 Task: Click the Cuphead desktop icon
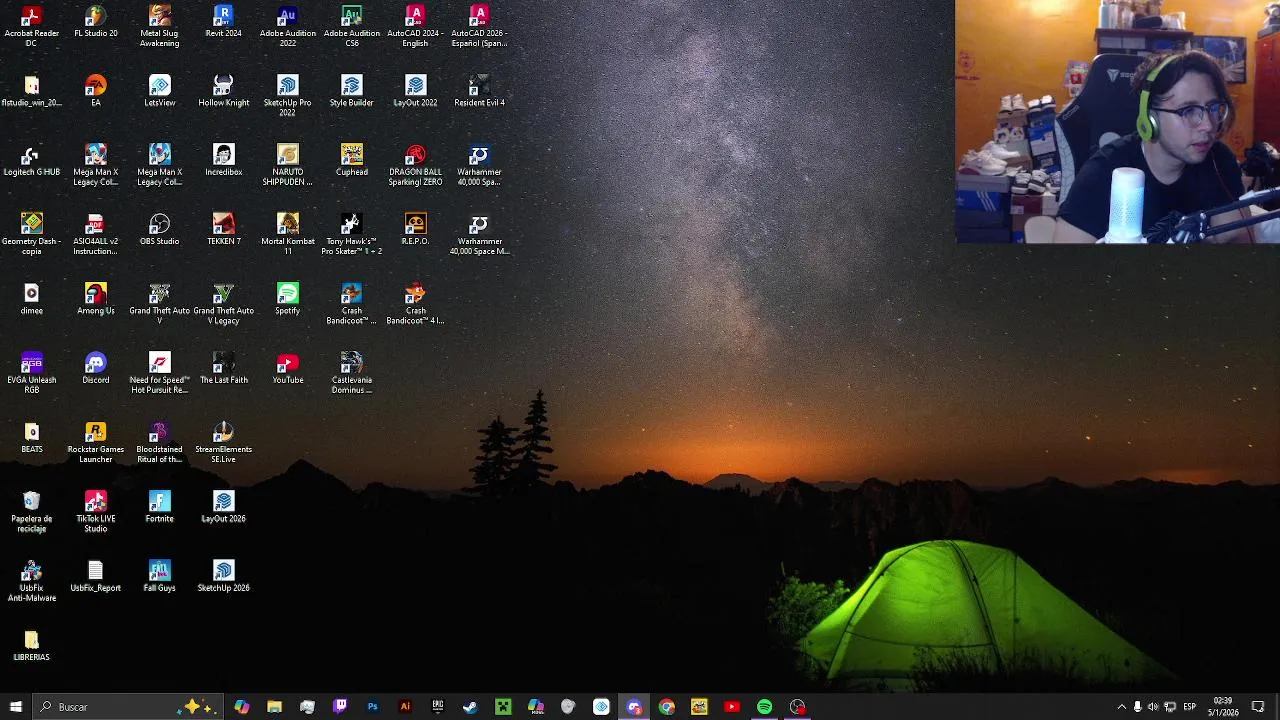click(x=351, y=161)
